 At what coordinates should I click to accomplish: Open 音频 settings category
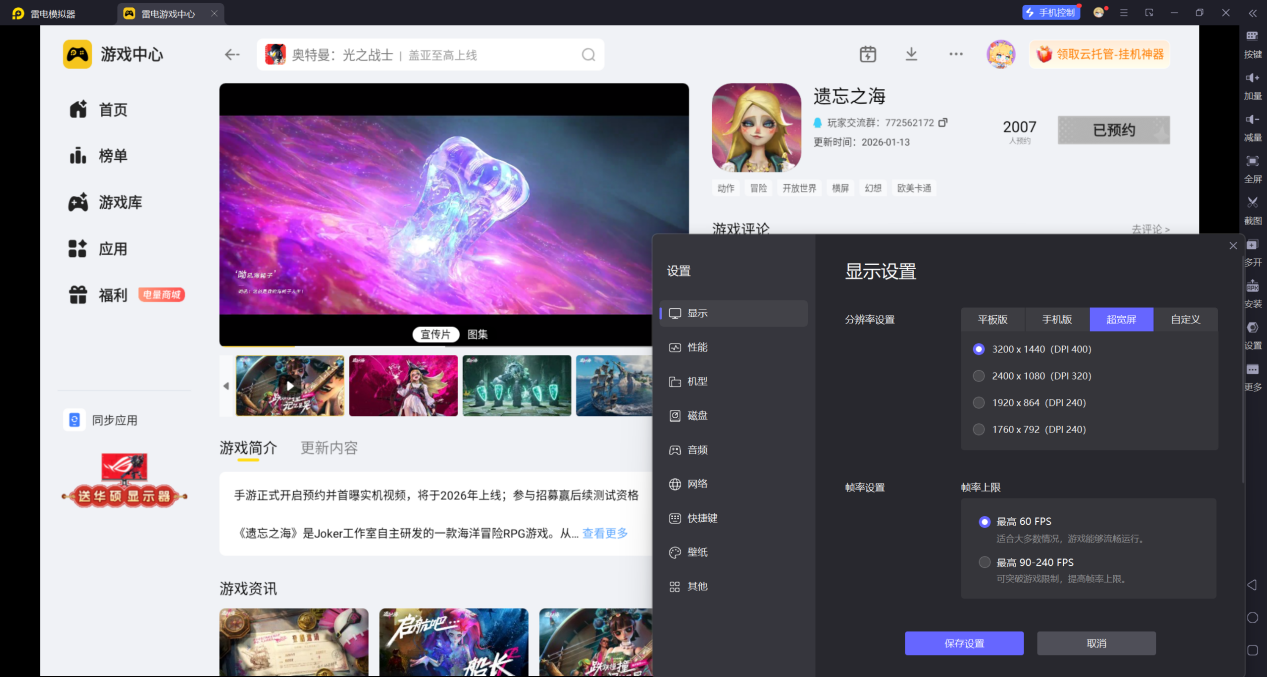click(734, 450)
